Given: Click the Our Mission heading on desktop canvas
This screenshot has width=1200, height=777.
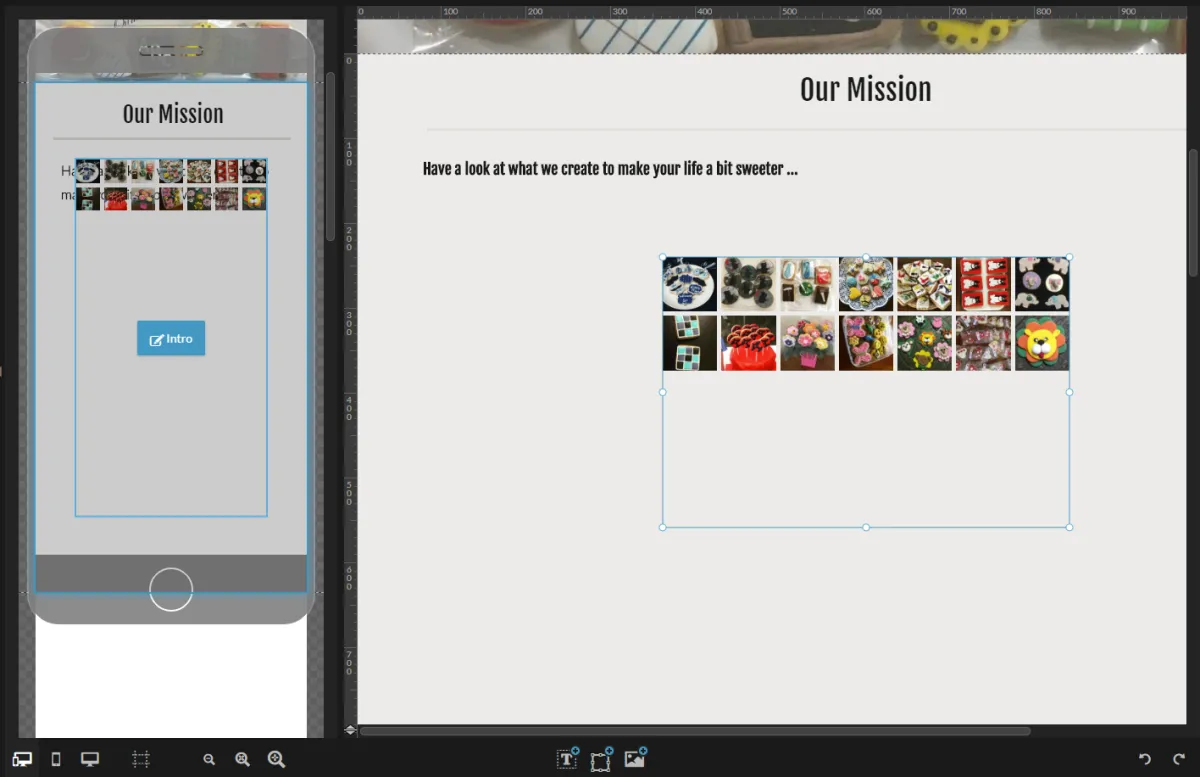Looking at the screenshot, I should pyautogui.click(x=865, y=89).
